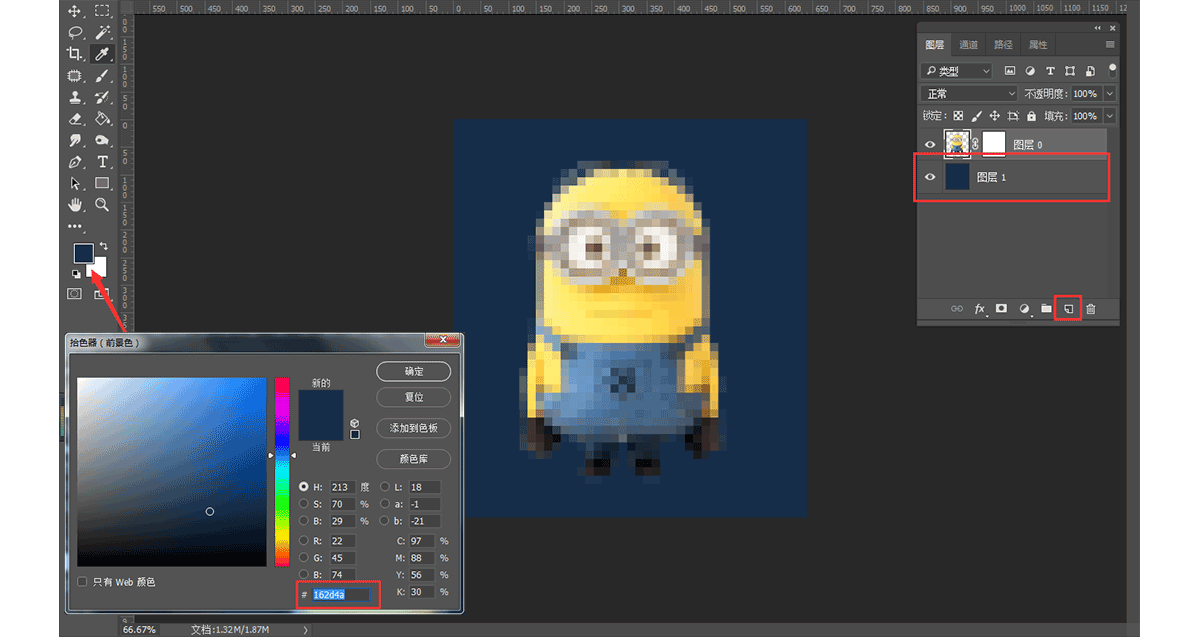Select the Move tool
This screenshot has height=637, width=1200.
point(75,11)
